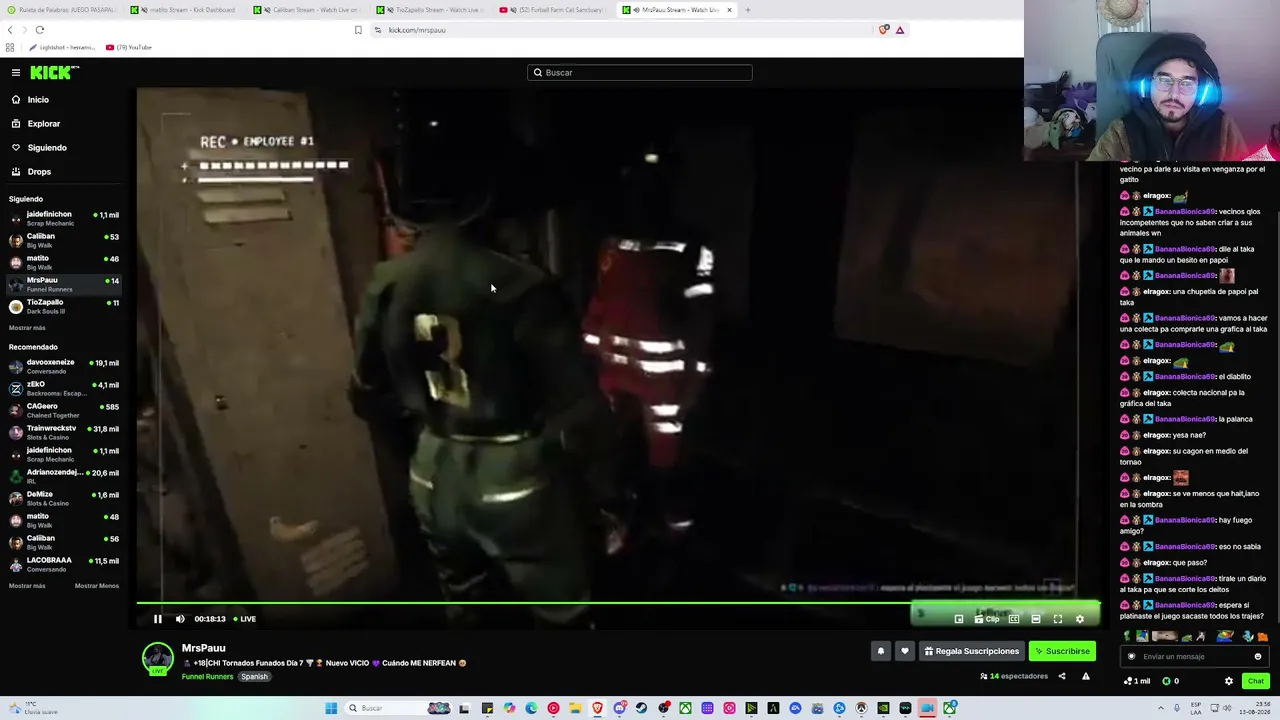Open Drops in the sidebar
This screenshot has height=720, width=1280.
pos(39,172)
